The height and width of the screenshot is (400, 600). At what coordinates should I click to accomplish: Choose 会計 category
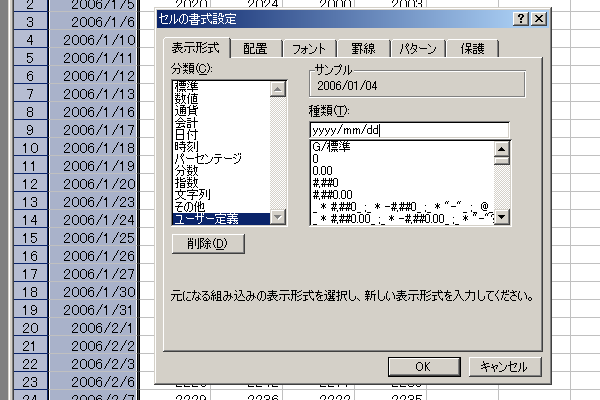click(x=222, y=122)
